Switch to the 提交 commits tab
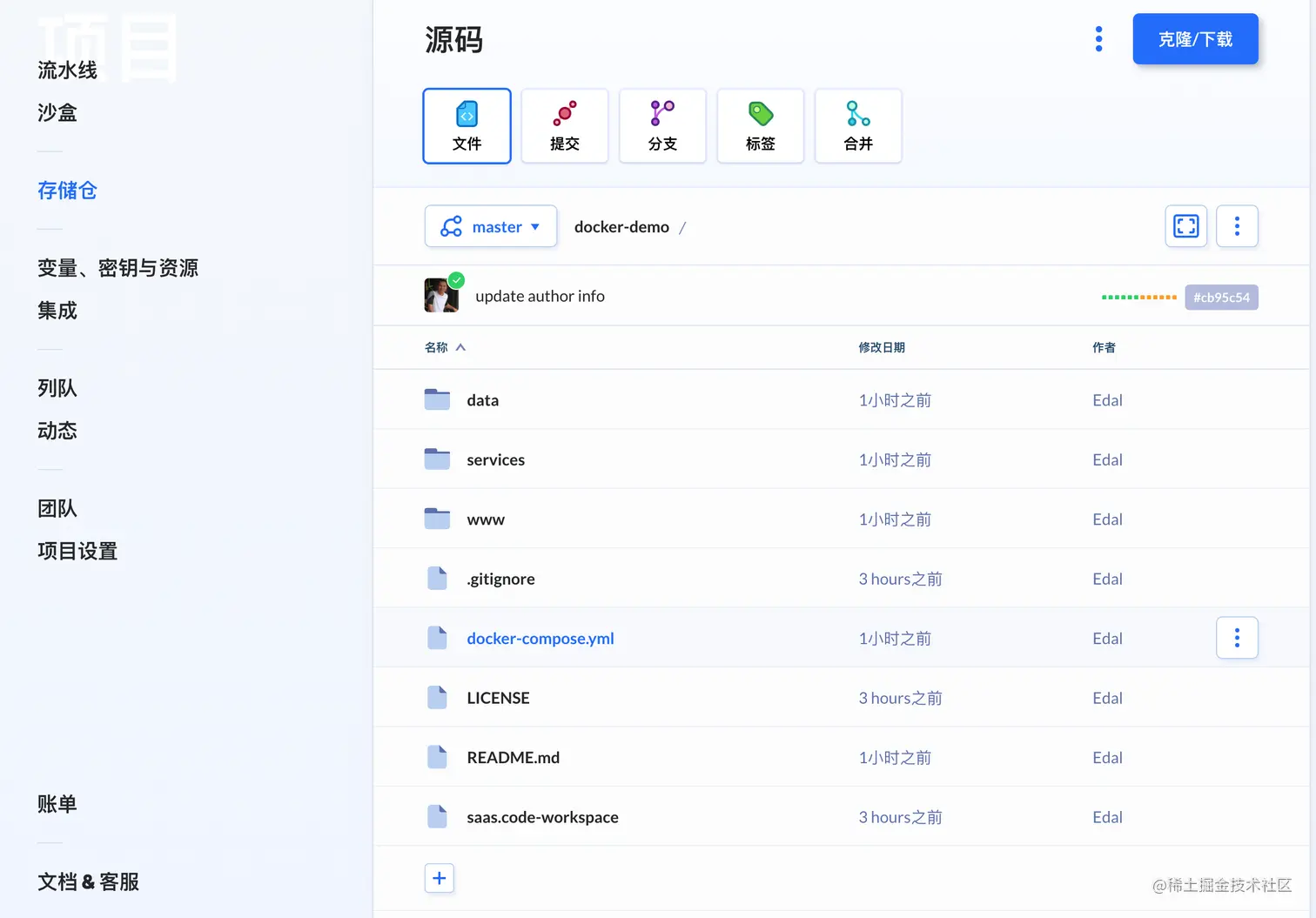The height and width of the screenshot is (918, 1316). tap(564, 126)
